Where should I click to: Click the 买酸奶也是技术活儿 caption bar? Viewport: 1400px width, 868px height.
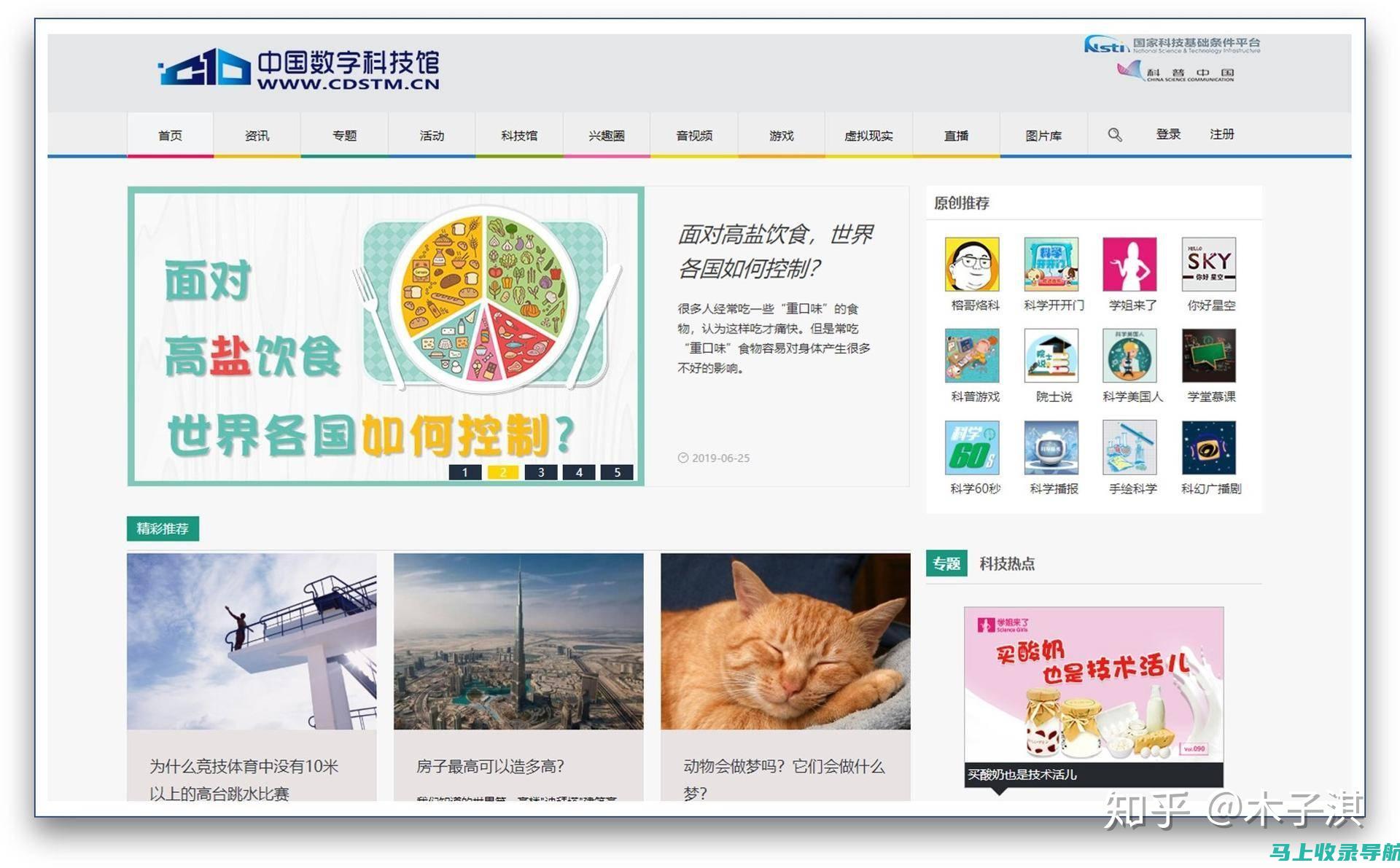[x=1094, y=775]
